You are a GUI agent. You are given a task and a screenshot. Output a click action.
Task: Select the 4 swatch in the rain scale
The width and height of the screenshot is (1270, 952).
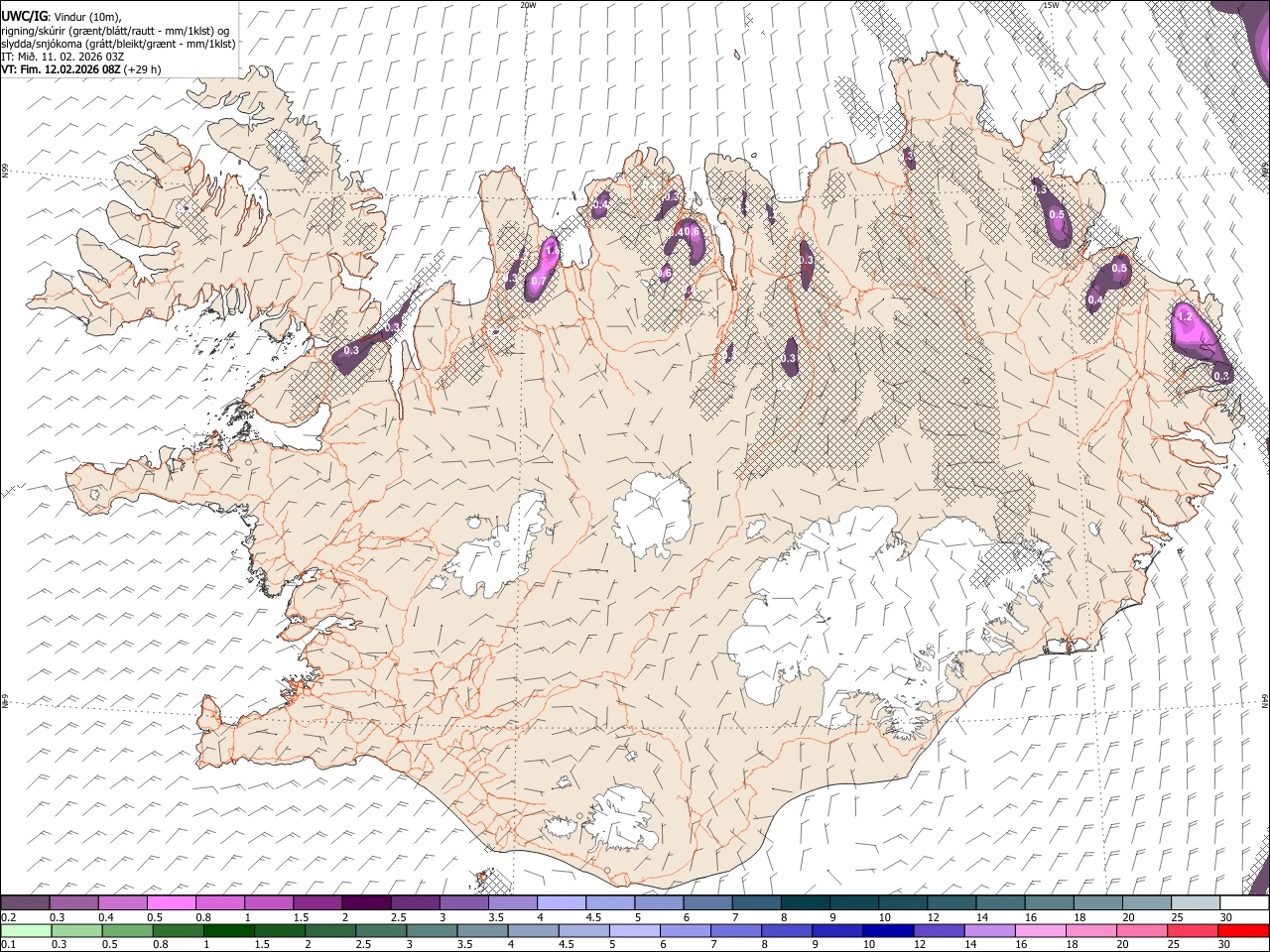pos(534,930)
